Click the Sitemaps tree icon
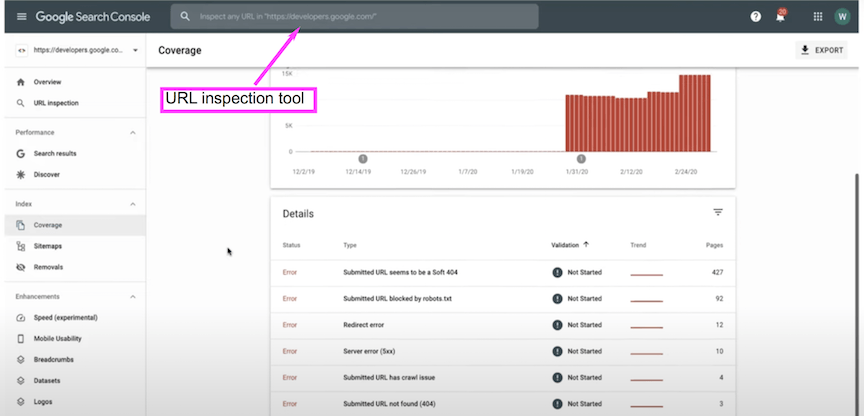Image resolution: width=864 pixels, height=416 pixels. [x=21, y=246]
